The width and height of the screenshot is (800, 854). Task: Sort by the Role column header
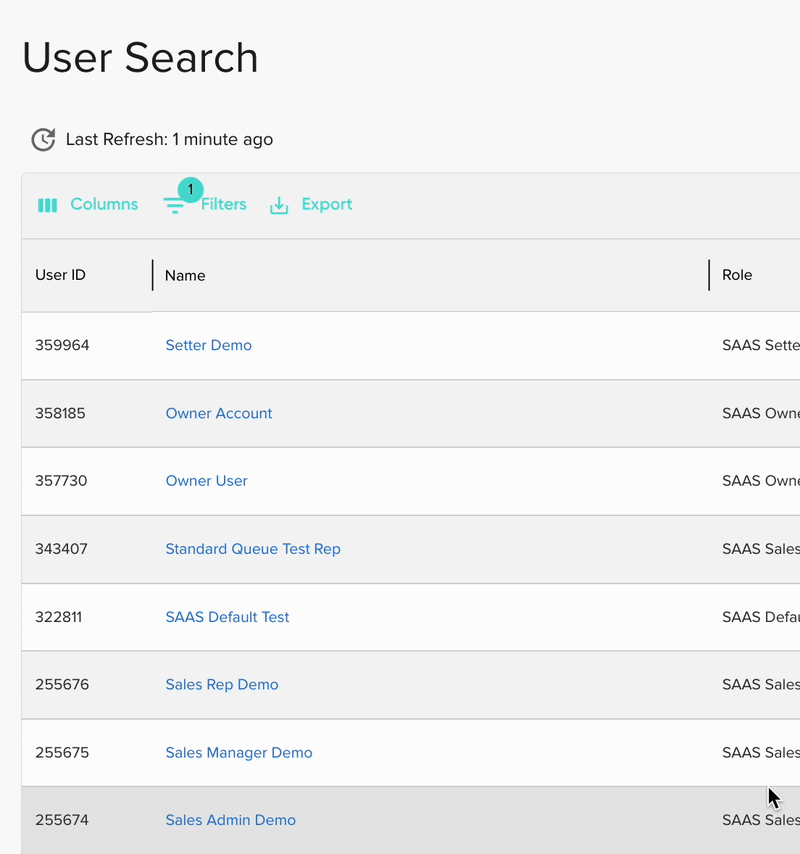coord(737,275)
